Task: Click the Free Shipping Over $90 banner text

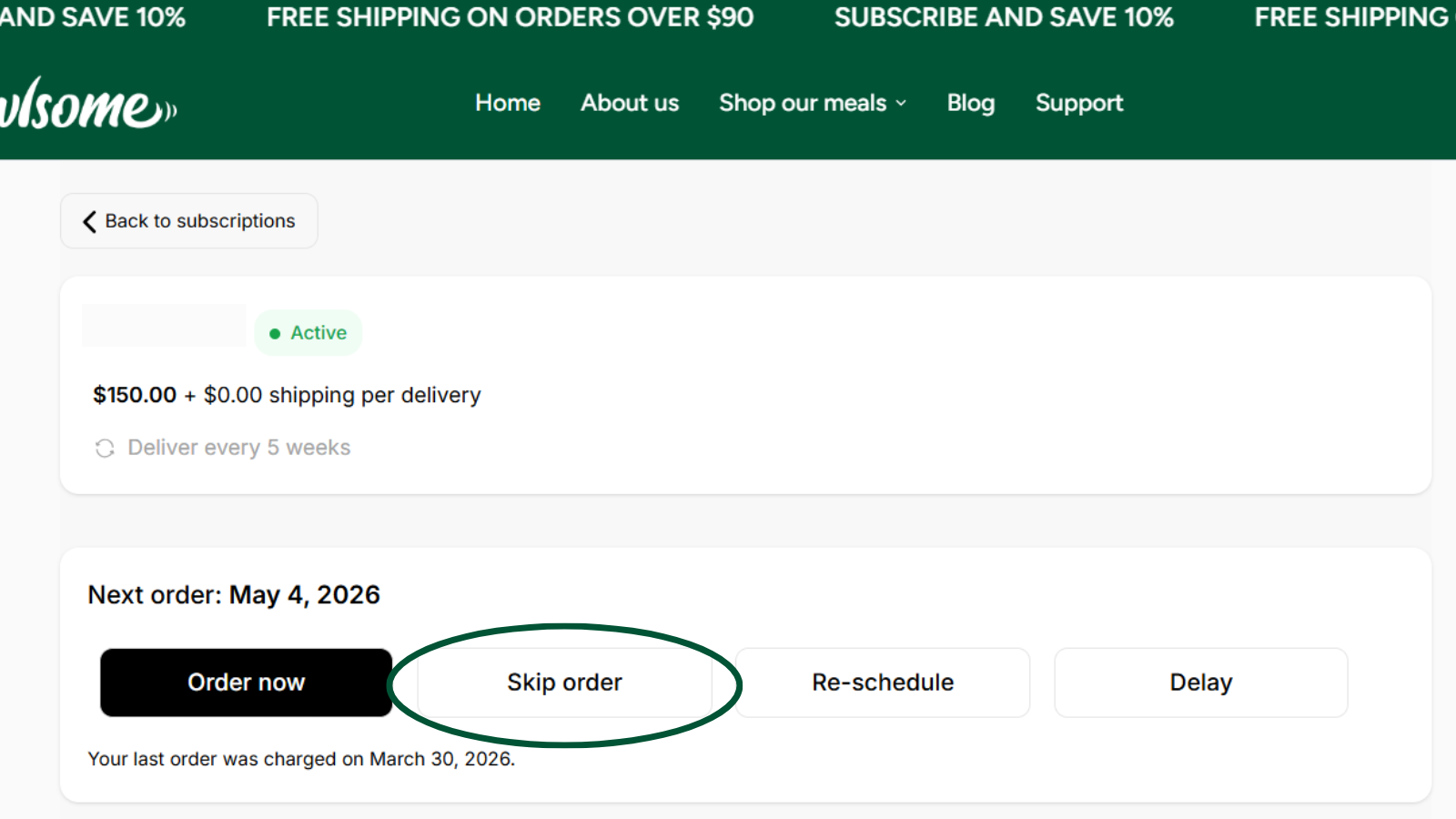Action: 510,17
